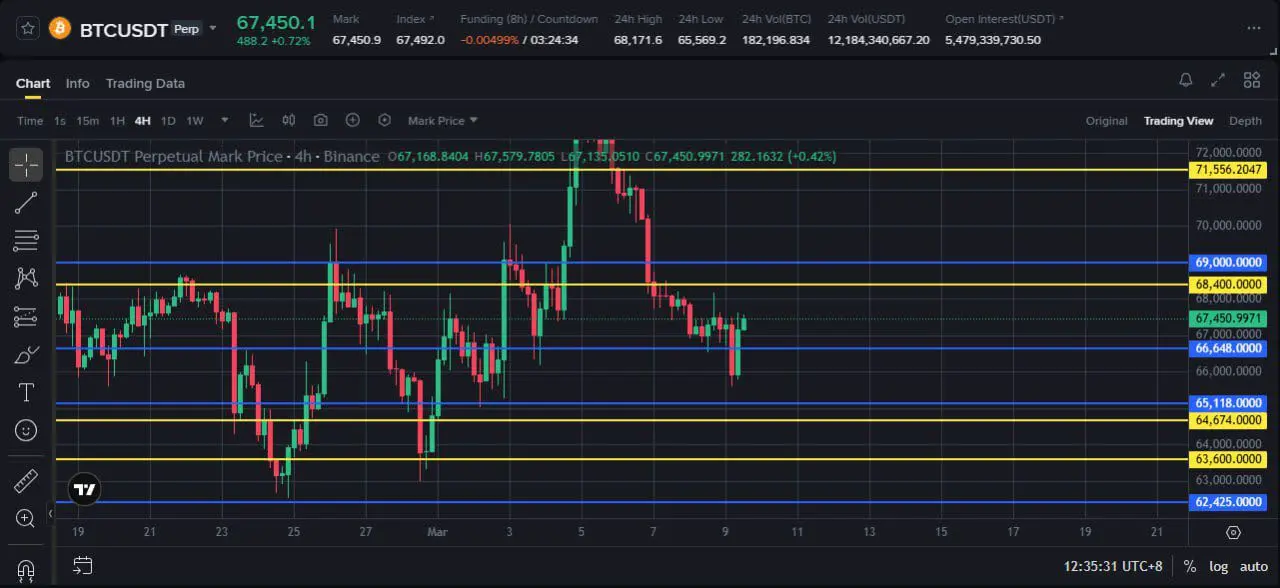Image resolution: width=1280 pixels, height=588 pixels.
Task: Toggle auto scale
Action: 1254,566
